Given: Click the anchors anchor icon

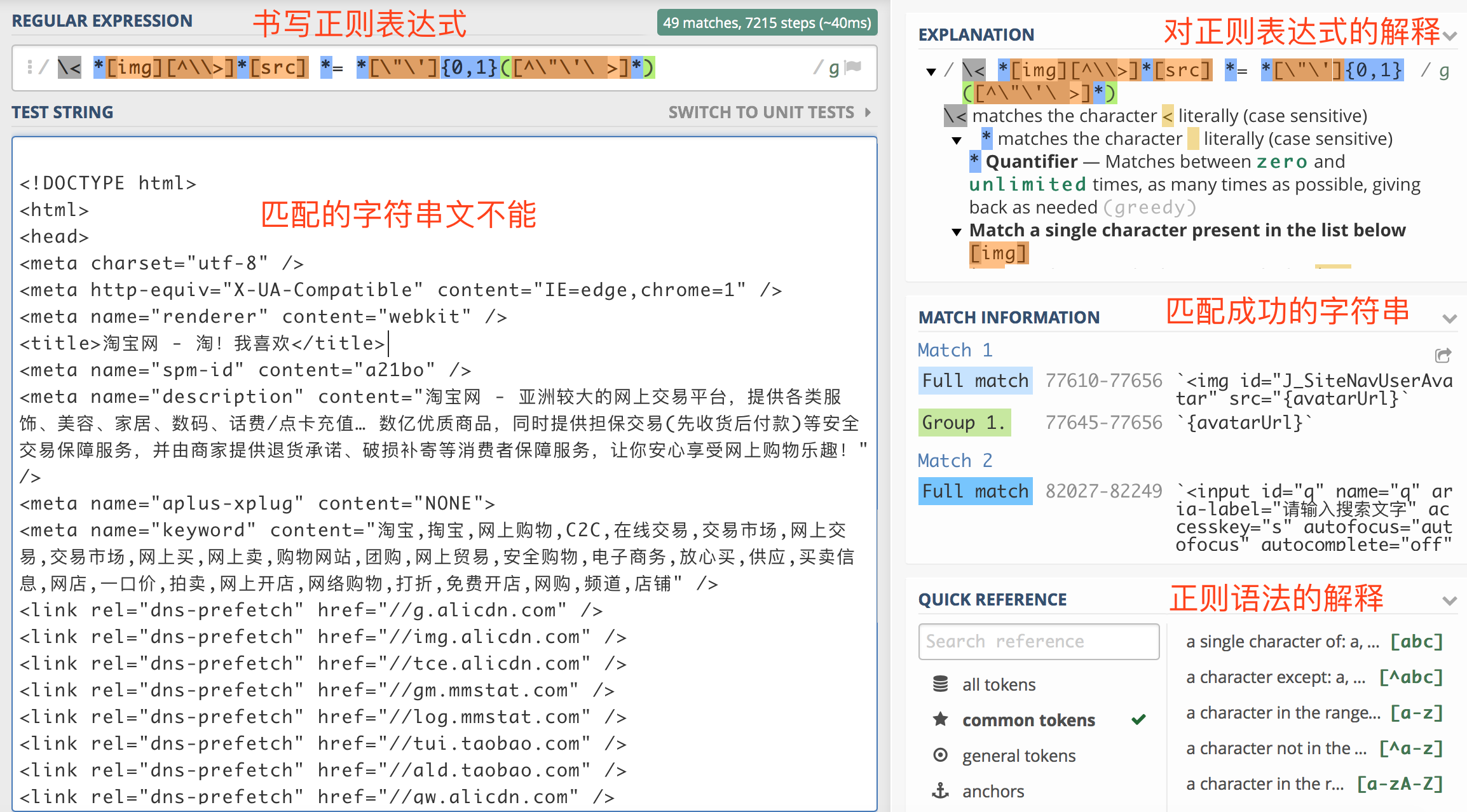Looking at the screenshot, I should coord(940,791).
